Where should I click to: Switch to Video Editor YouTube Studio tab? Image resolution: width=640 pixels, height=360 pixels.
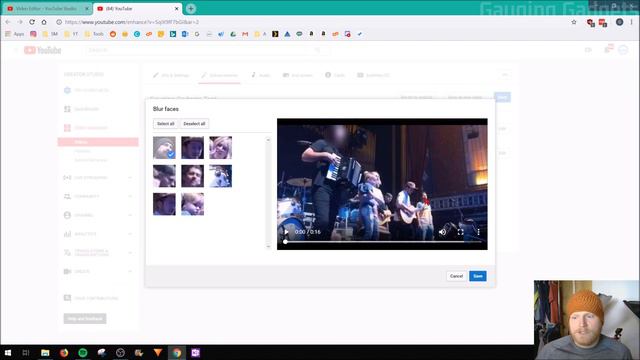(46, 9)
